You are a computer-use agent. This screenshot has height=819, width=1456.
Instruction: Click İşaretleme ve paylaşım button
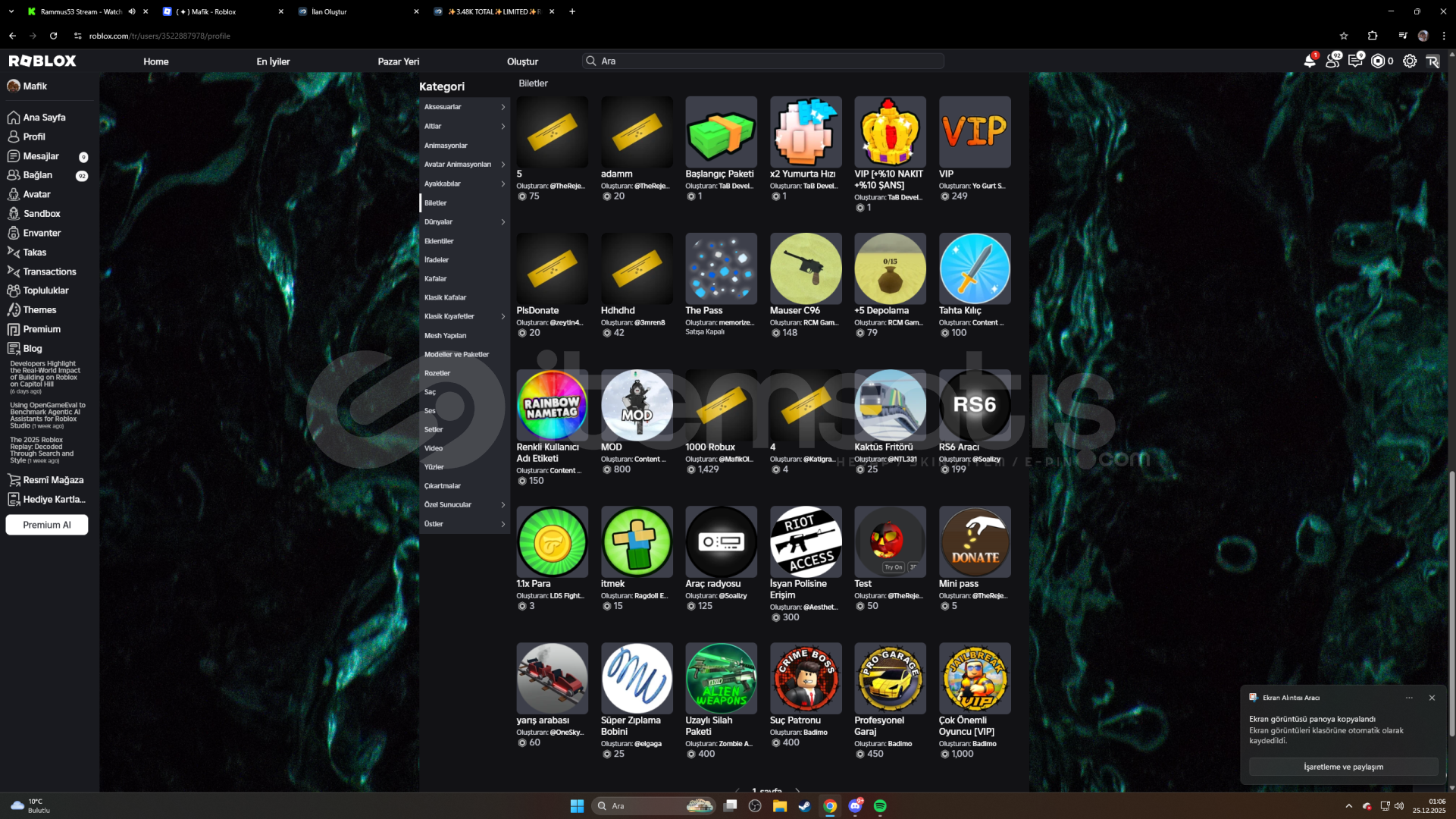click(x=1342, y=767)
